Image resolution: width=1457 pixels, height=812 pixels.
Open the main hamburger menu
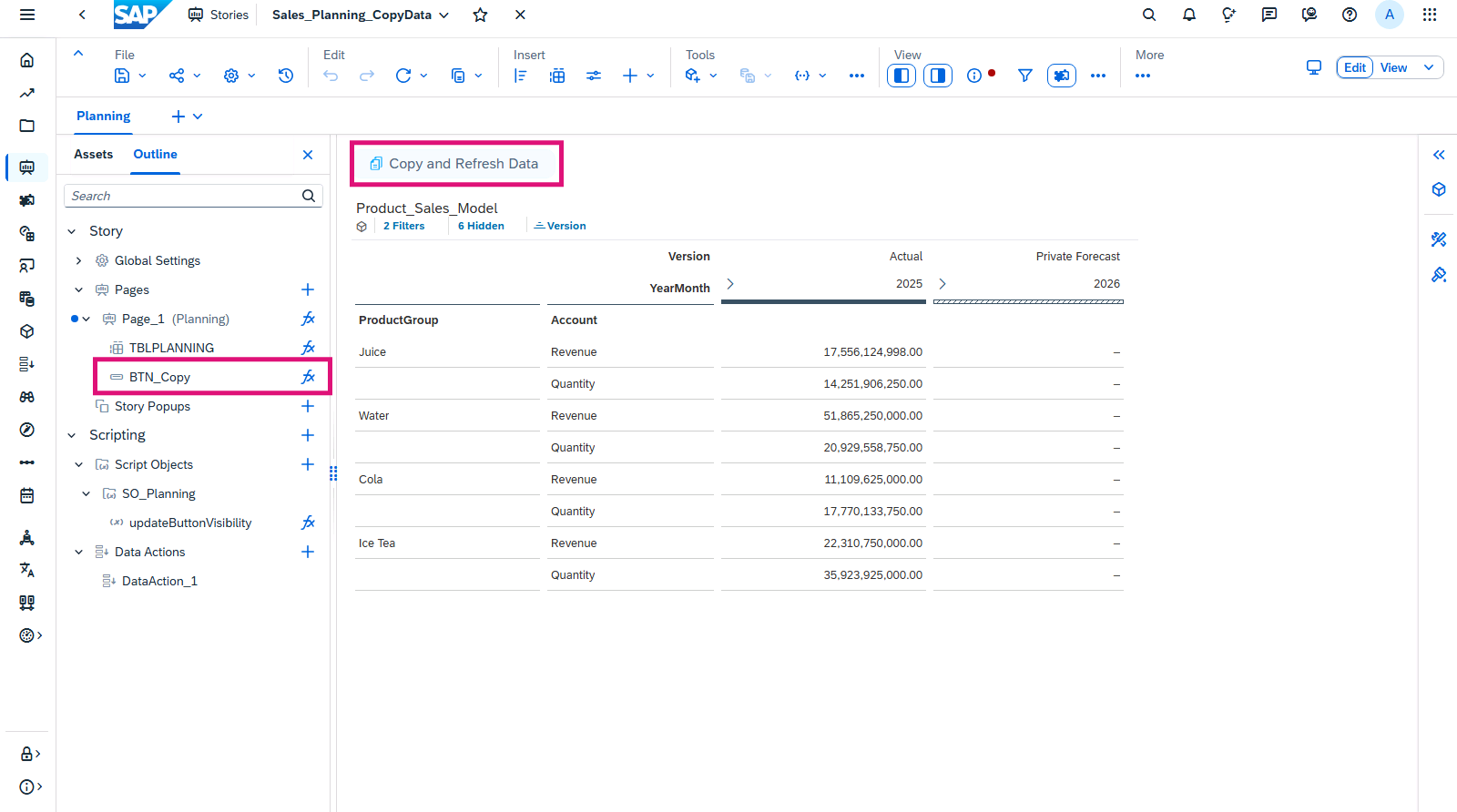pos(27,15)
